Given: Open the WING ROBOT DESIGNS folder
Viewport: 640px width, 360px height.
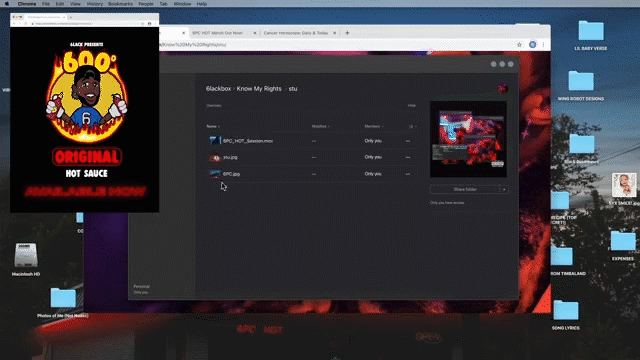Looking at the screenshot, I should tap(581, 81).
